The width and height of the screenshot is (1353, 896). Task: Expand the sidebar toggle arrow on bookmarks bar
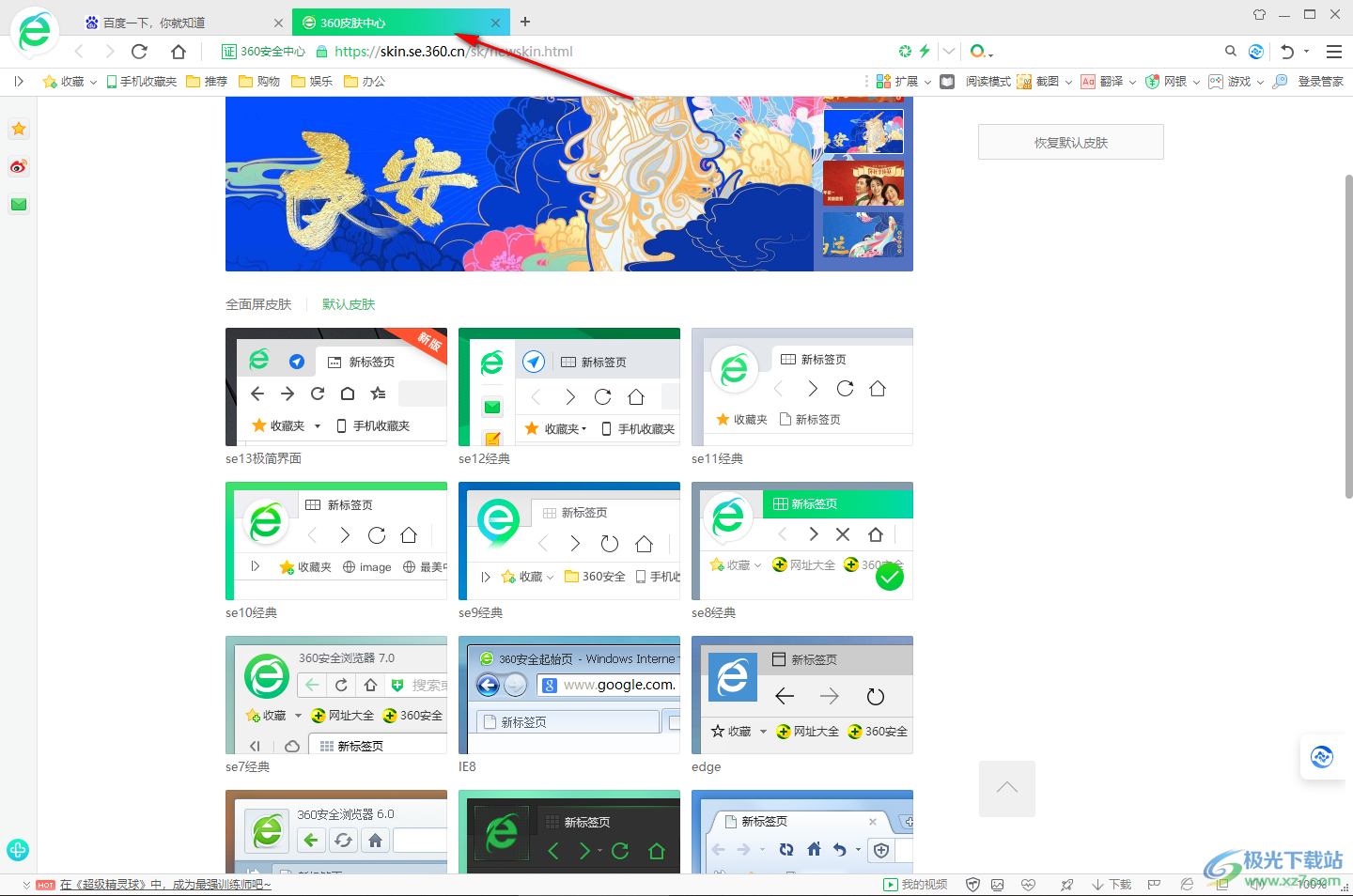pyautogui.click(x=19, y=82)
